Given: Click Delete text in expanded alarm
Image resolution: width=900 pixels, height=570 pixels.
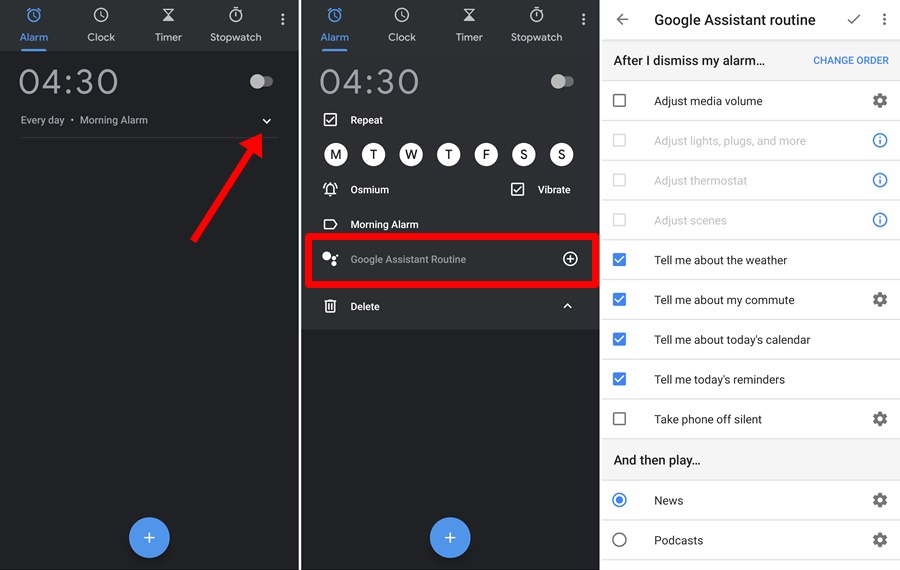Looking at the screenshot, I should [365, 307].
